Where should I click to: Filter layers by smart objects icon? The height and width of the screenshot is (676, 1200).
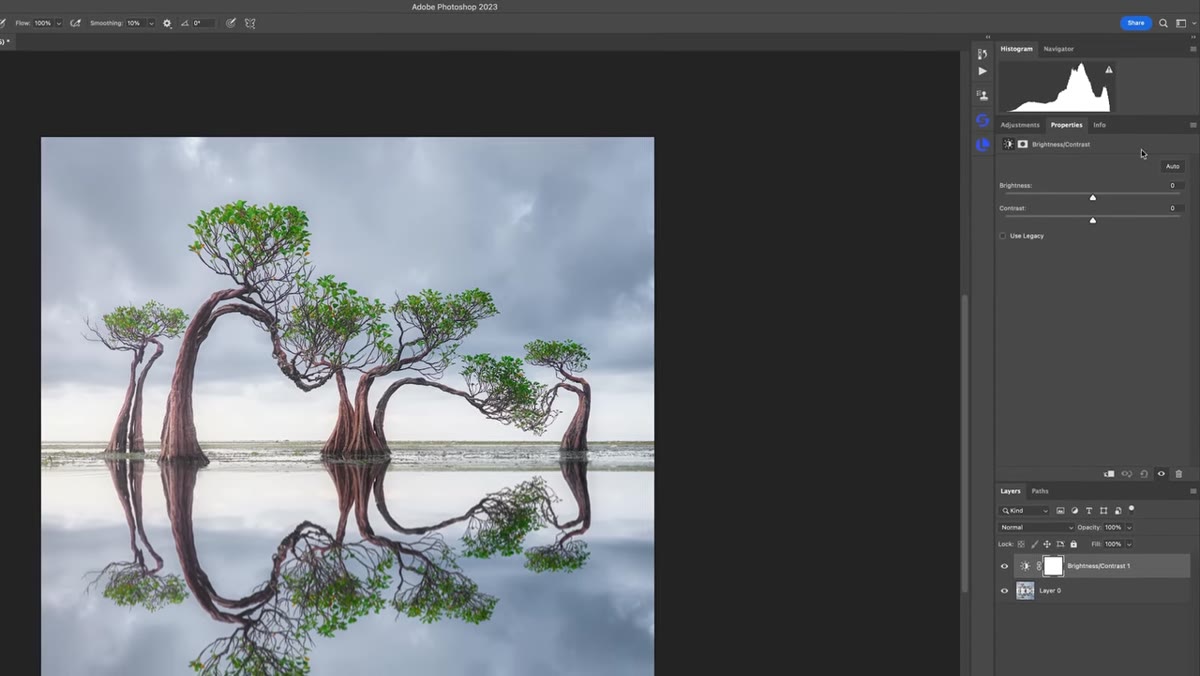coord(1117,510)
